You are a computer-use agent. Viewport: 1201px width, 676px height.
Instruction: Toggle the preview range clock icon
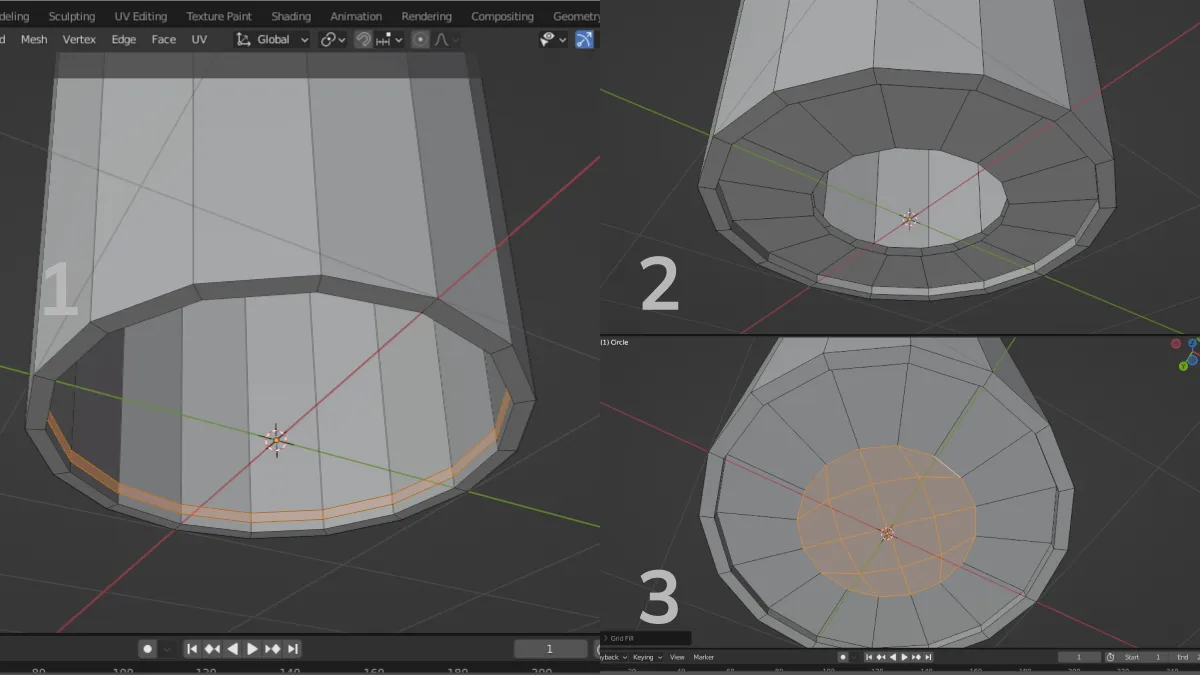pyautogui.click(x=1110, y=657)
